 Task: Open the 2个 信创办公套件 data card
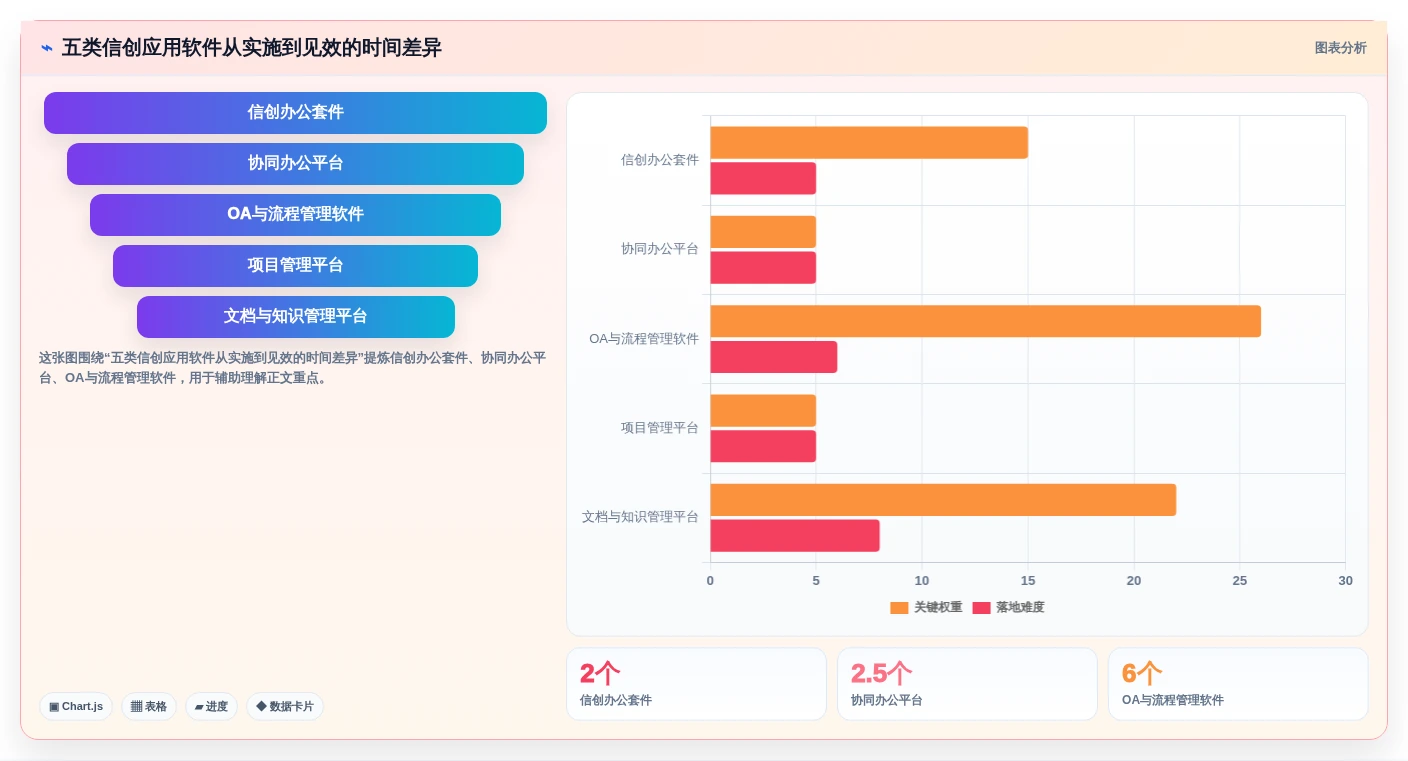tap(696, 684)
